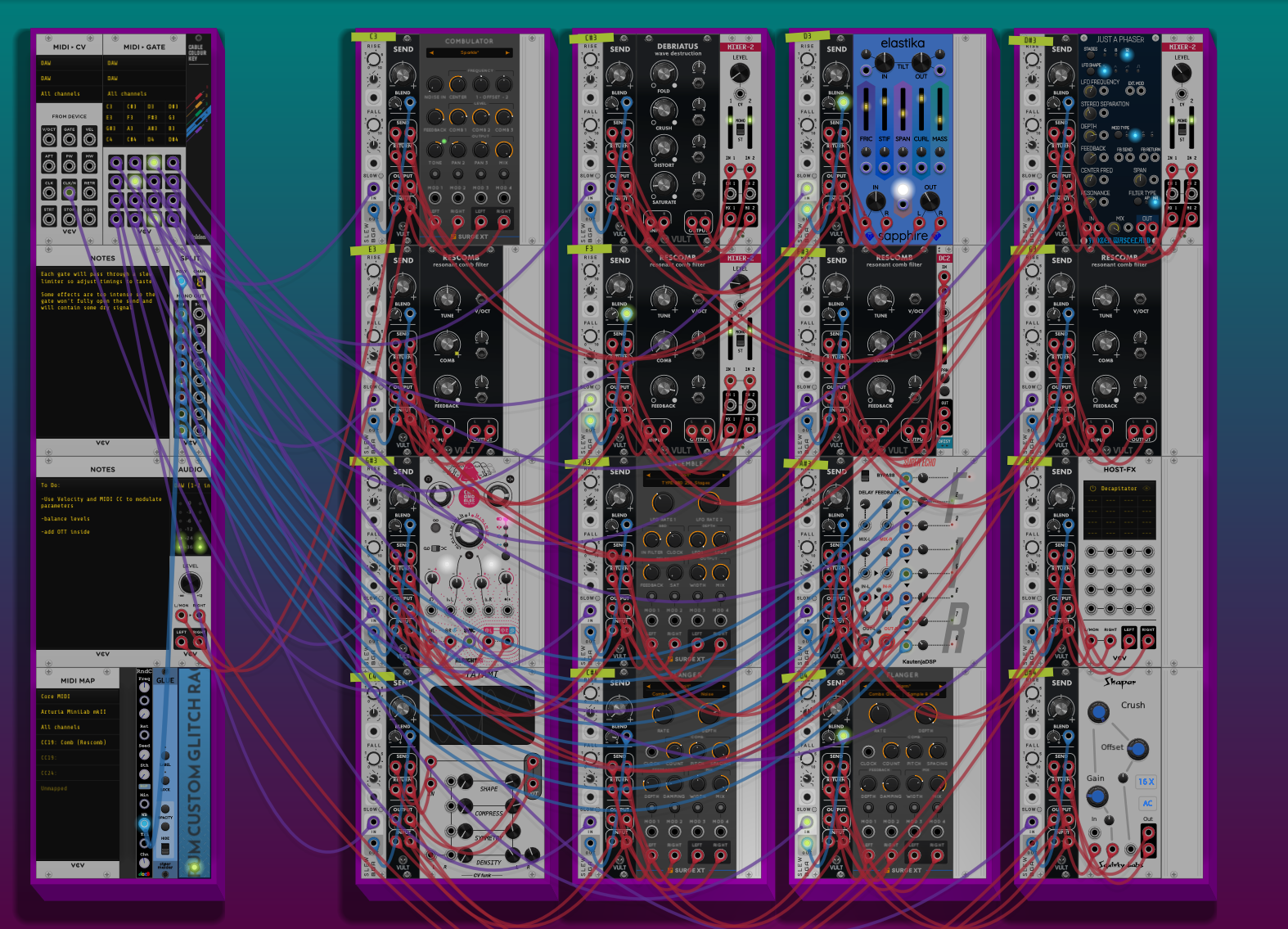Screen dimensions: 1288x929
Task: Click the Elastika power button
Action: pos(903,189)
